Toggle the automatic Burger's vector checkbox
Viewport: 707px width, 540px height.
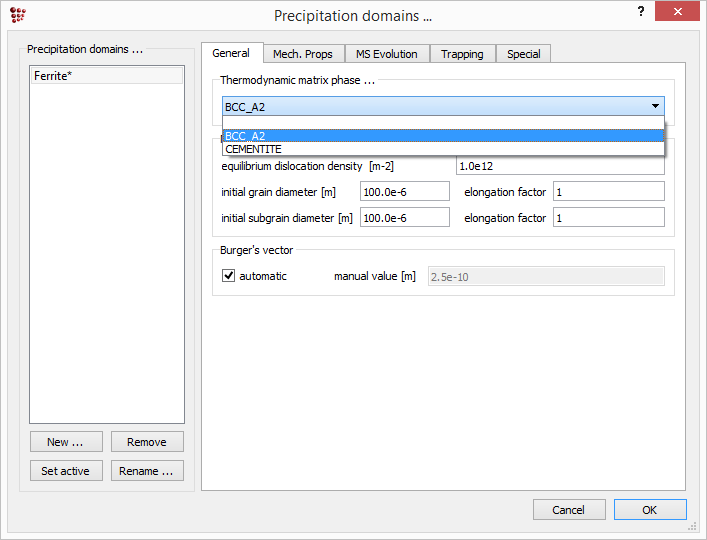[228, 276]
